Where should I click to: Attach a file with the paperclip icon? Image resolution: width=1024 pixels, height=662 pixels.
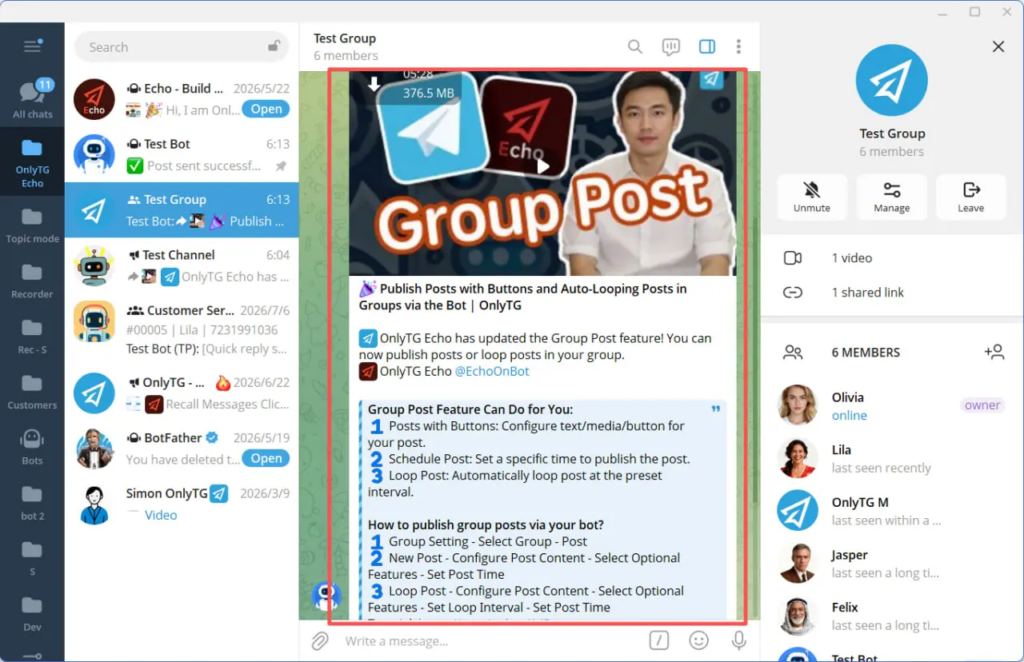(x=319, y=640)
